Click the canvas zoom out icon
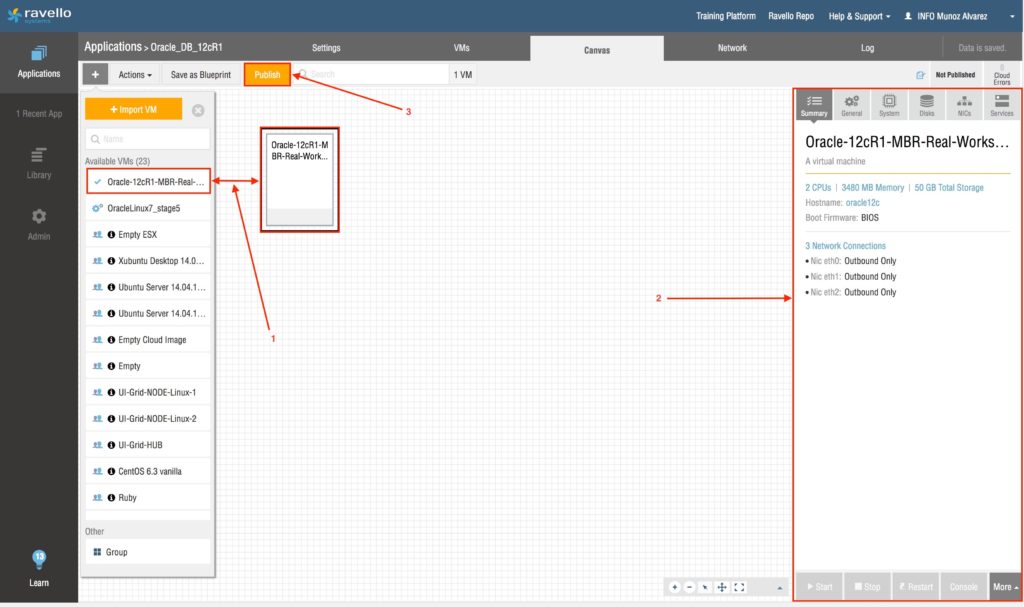Image resolution: width=1024 pixels, height=607 pixels. point(690,587)
